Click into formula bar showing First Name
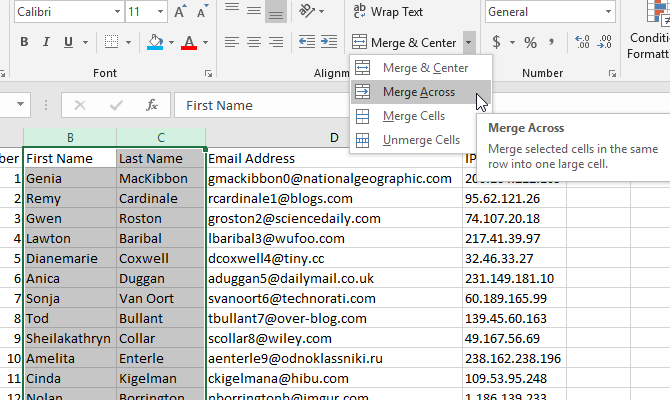670x400 pixels. pos(262,105)
